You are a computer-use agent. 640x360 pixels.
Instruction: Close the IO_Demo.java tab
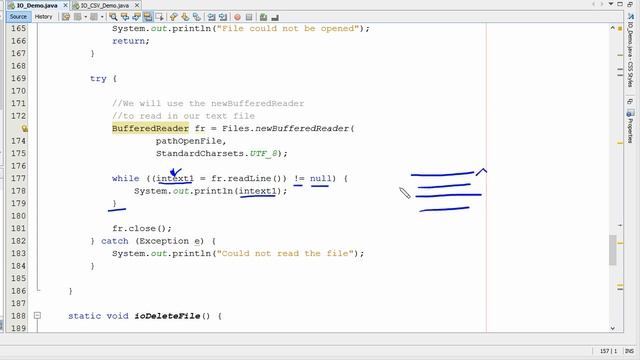[x=65, y=5]
